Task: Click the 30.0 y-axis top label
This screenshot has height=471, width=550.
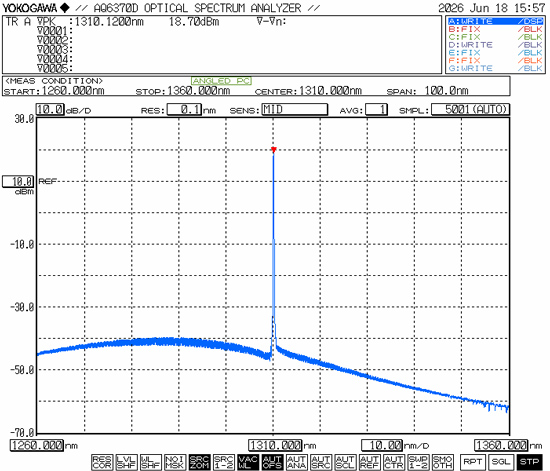Action: click(24, 119)
